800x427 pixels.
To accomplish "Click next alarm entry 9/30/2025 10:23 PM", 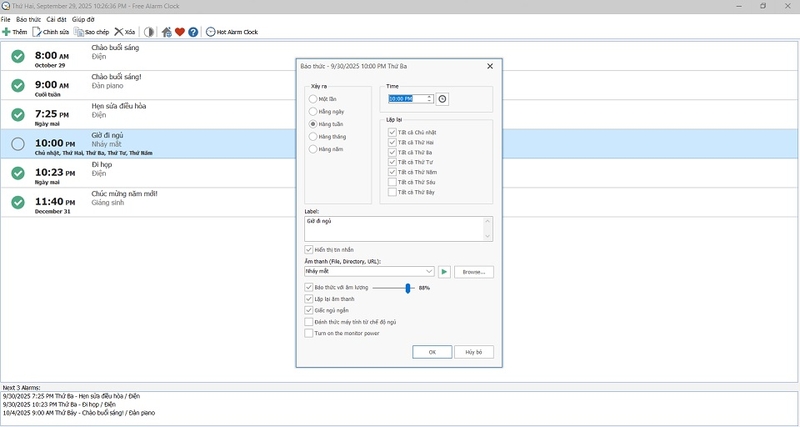I will point(59,405).
